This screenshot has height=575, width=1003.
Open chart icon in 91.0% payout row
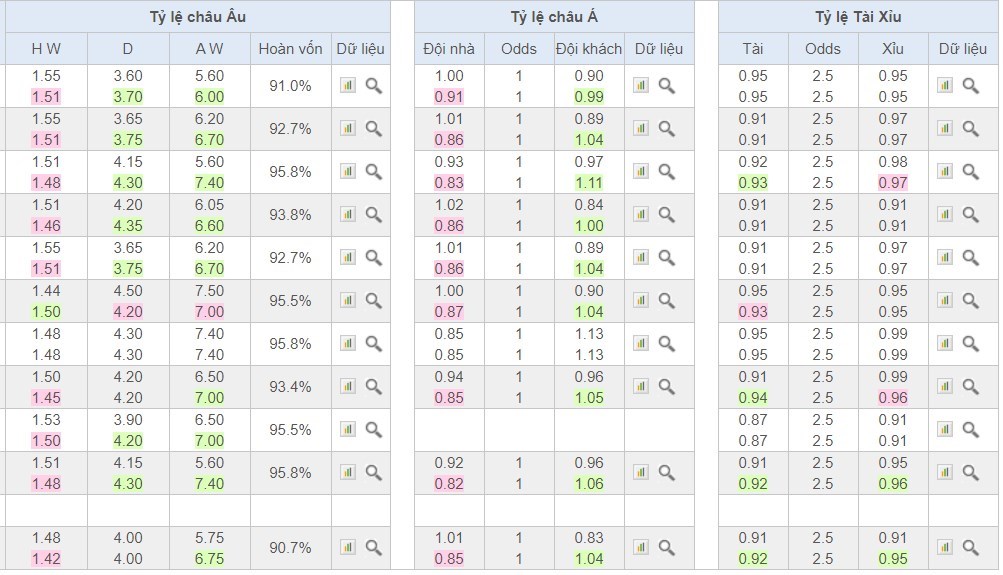[347, 85]
